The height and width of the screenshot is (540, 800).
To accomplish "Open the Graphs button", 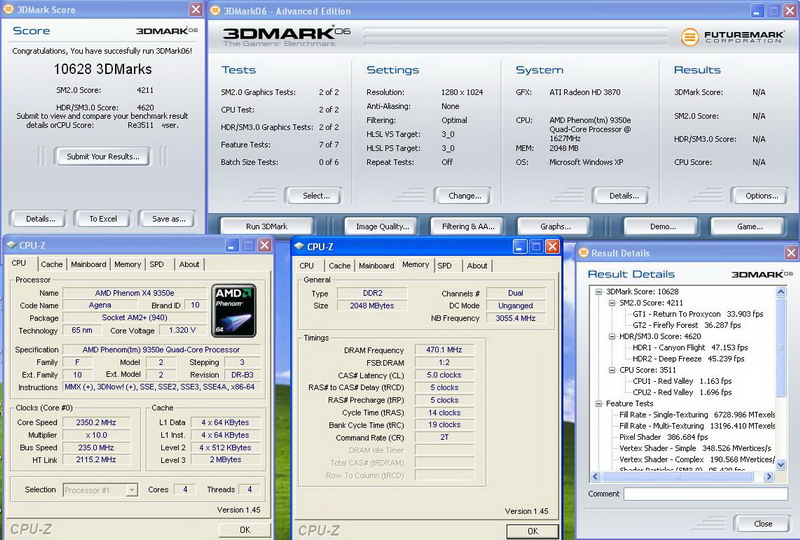I will click(x=555, y=227).
